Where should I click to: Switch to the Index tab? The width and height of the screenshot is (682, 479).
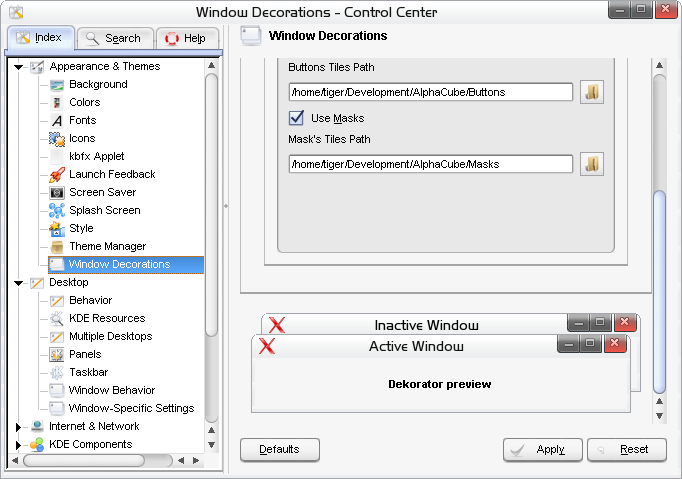click(x=41, y=37)
